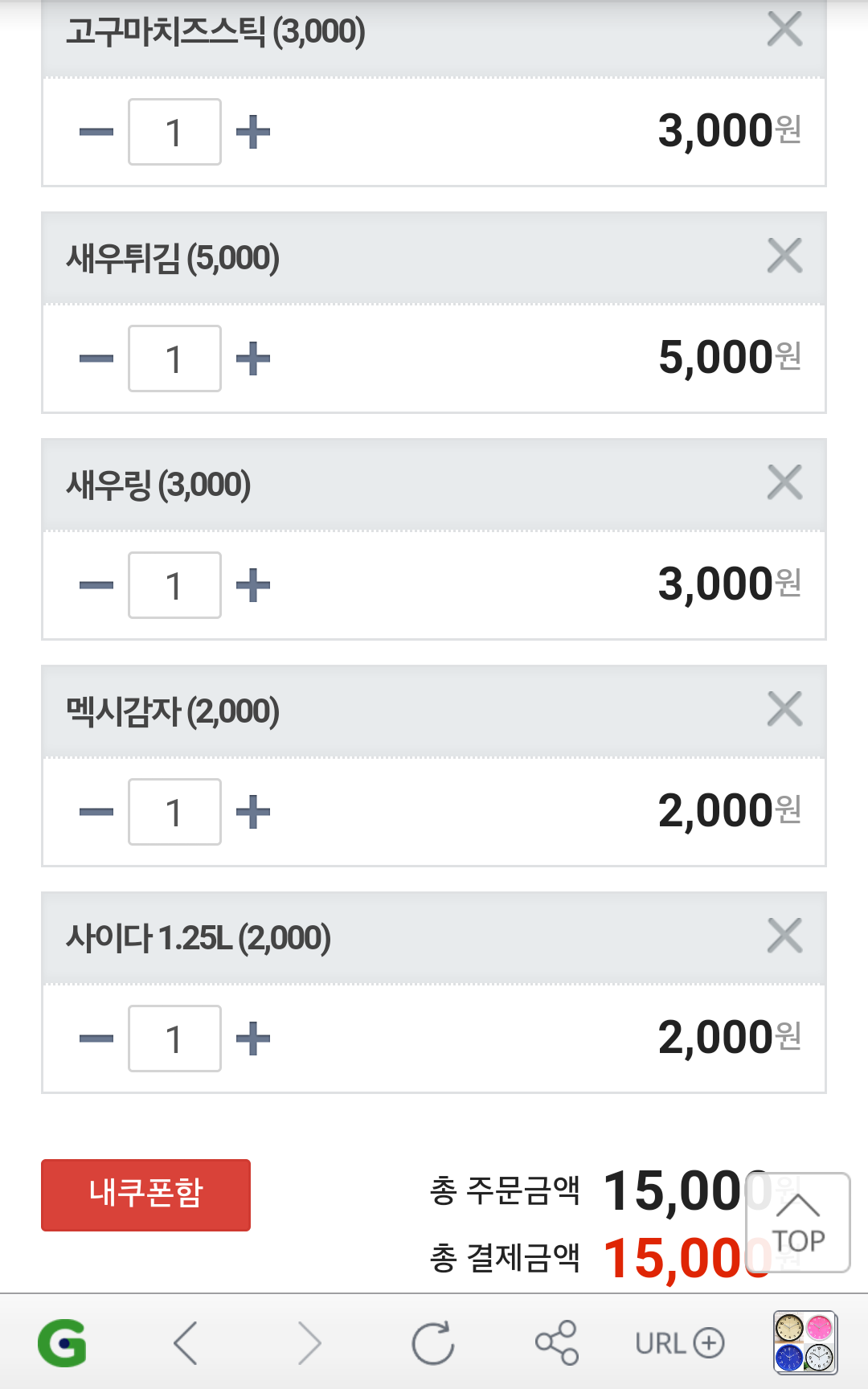Image resolution: width=868 pixels, height=1389 pixels.
Task: Decrease 새우튀김 quantity with minus
Action: [x=96, y=359]
